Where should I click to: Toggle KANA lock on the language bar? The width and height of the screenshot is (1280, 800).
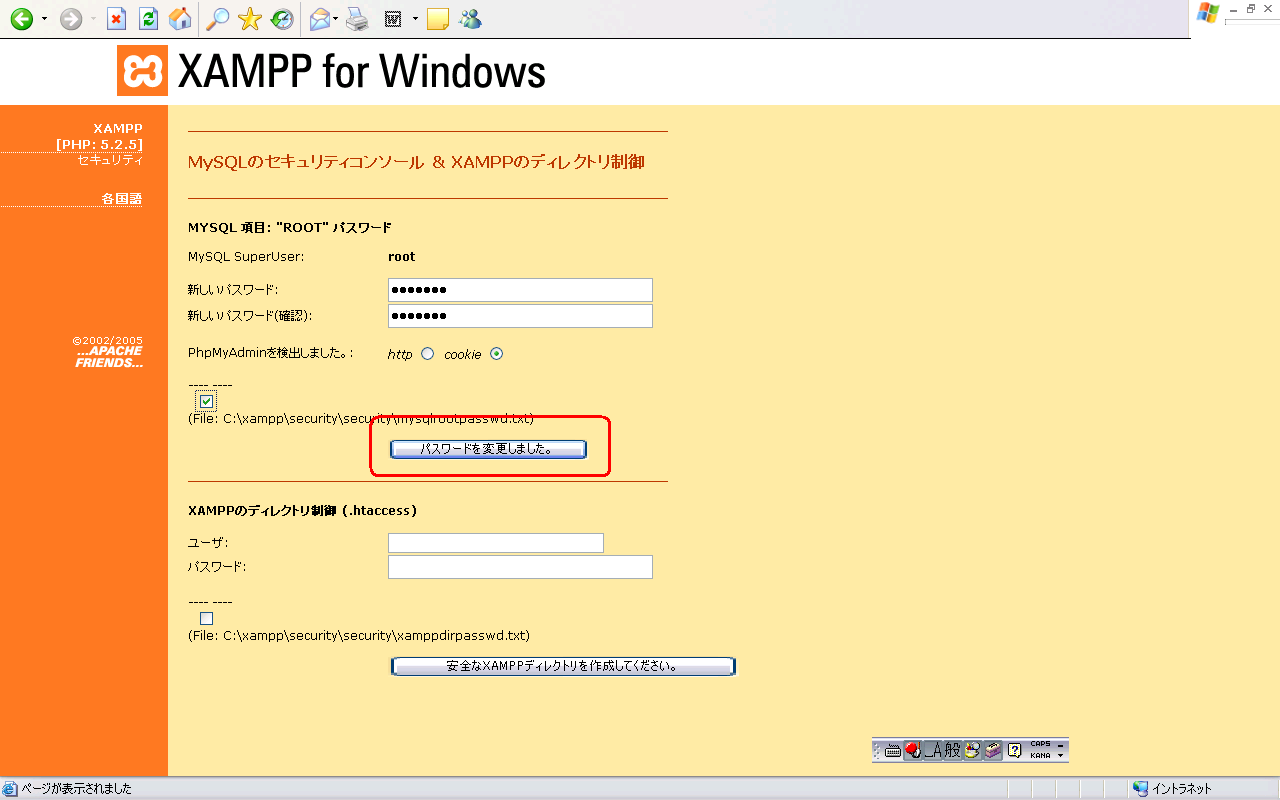[x=1040, y=756]
